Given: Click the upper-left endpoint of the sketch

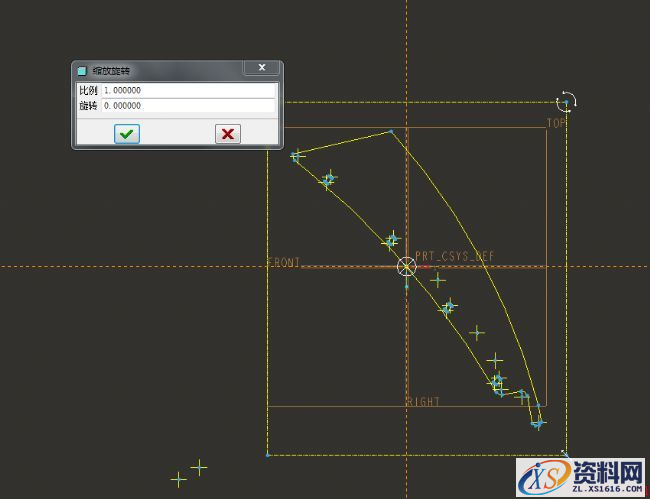Looking at the screenshot, I should [x=296, y=155].
